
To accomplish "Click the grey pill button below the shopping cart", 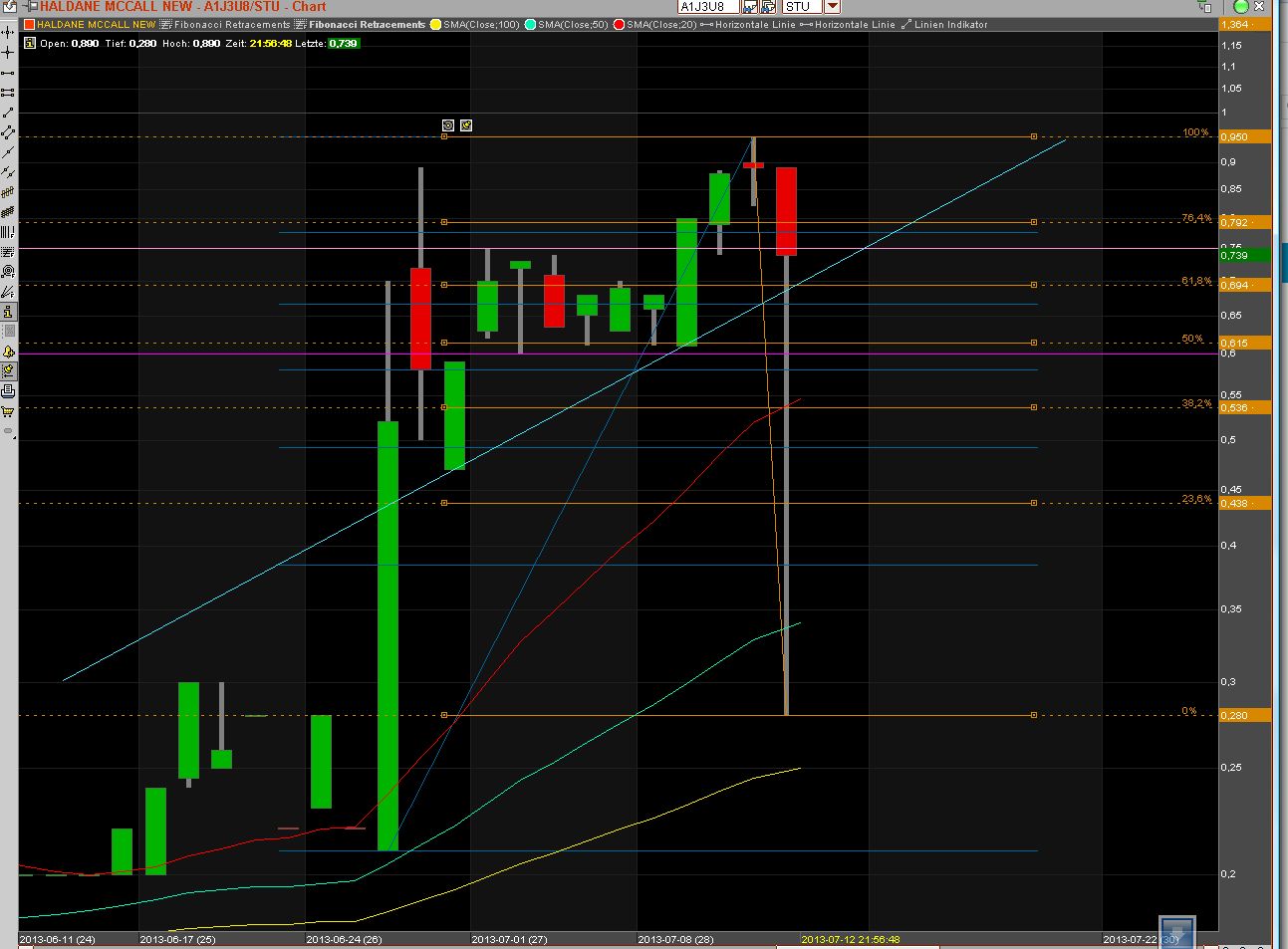I will pos(8,431).
